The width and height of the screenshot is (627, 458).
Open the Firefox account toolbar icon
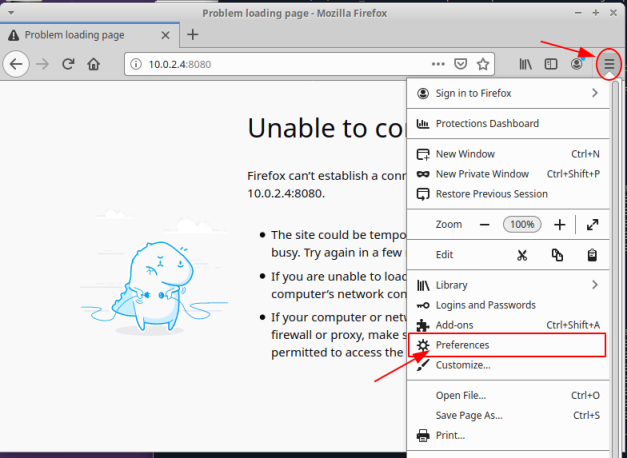[577, 64]
